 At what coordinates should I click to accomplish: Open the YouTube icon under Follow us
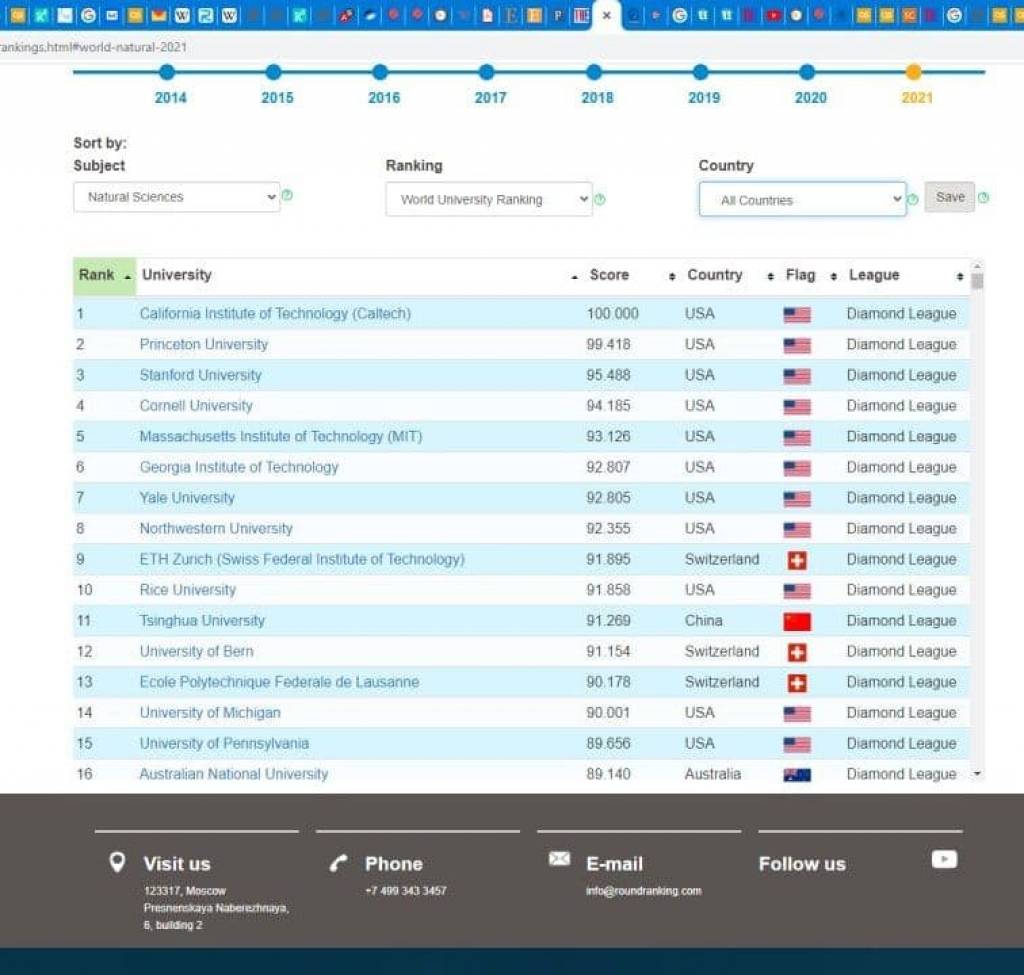(944, 859)
